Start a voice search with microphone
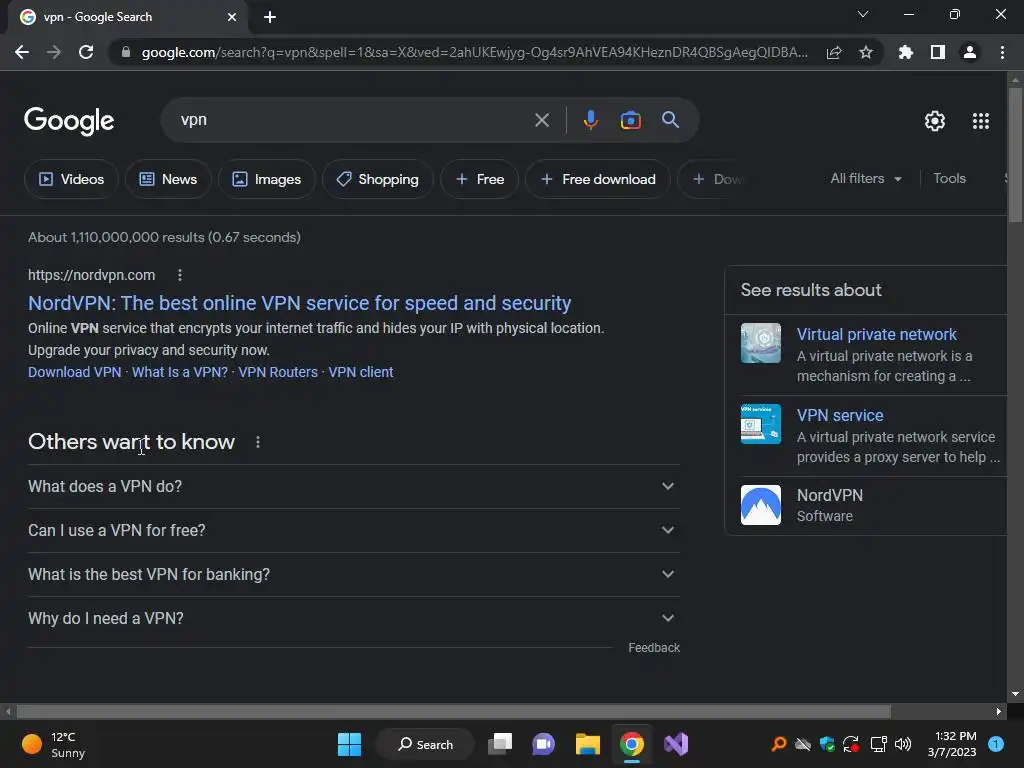The width and height of the screenshot is (1024, 768). [x=590, y=120]
